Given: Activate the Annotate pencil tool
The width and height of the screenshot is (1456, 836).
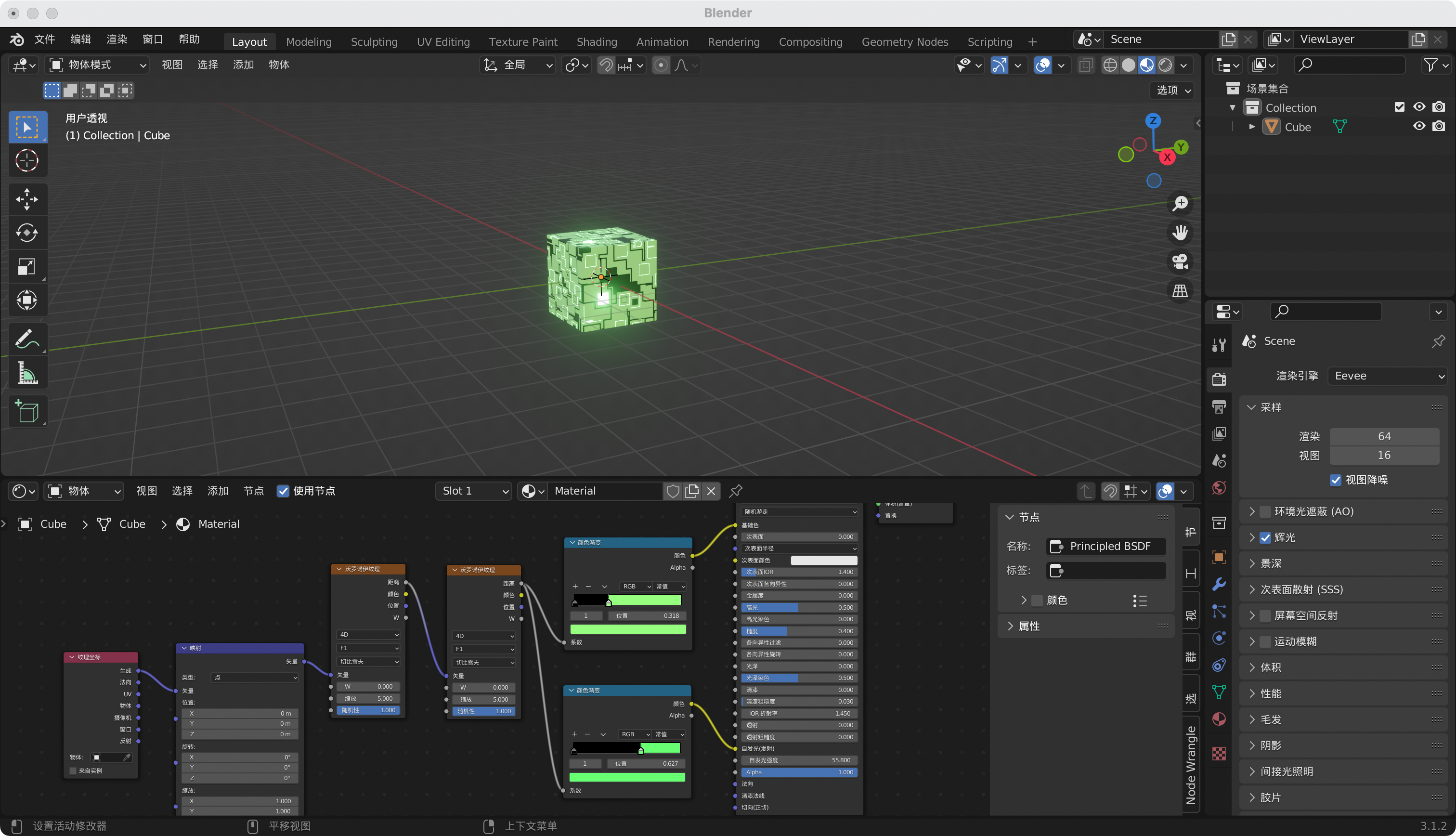Looking at the screenshot, I should 26,340.
